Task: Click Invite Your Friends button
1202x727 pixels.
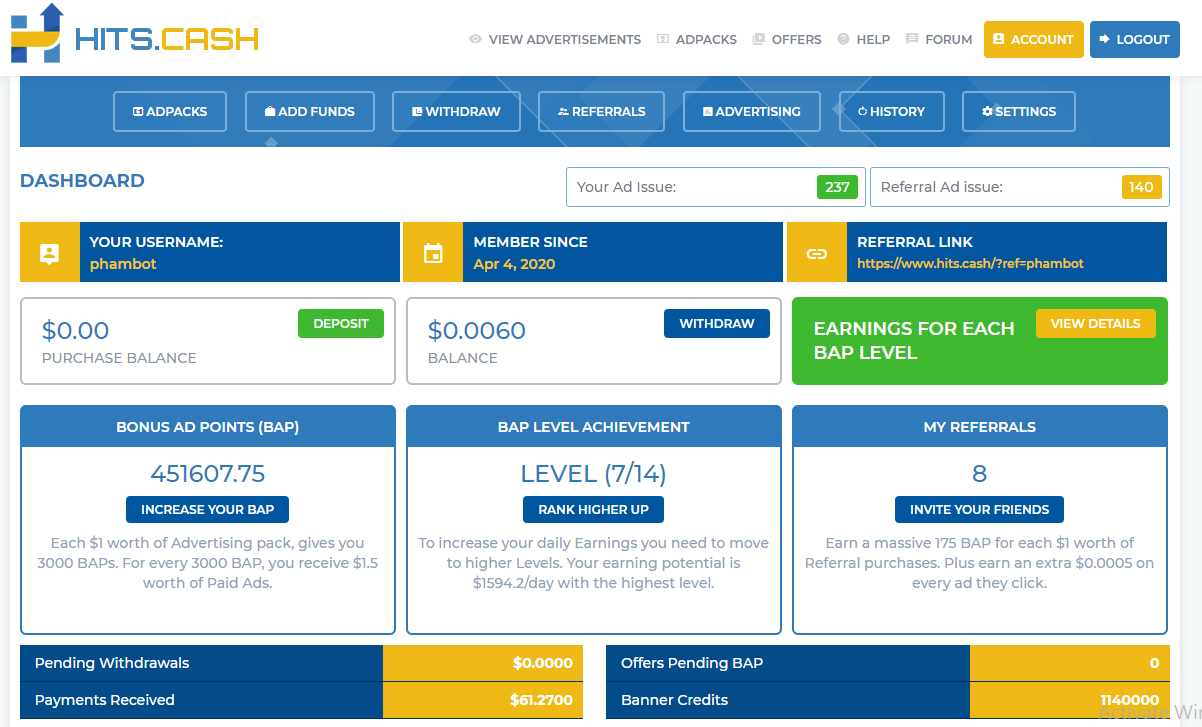Action: point(980,509)
